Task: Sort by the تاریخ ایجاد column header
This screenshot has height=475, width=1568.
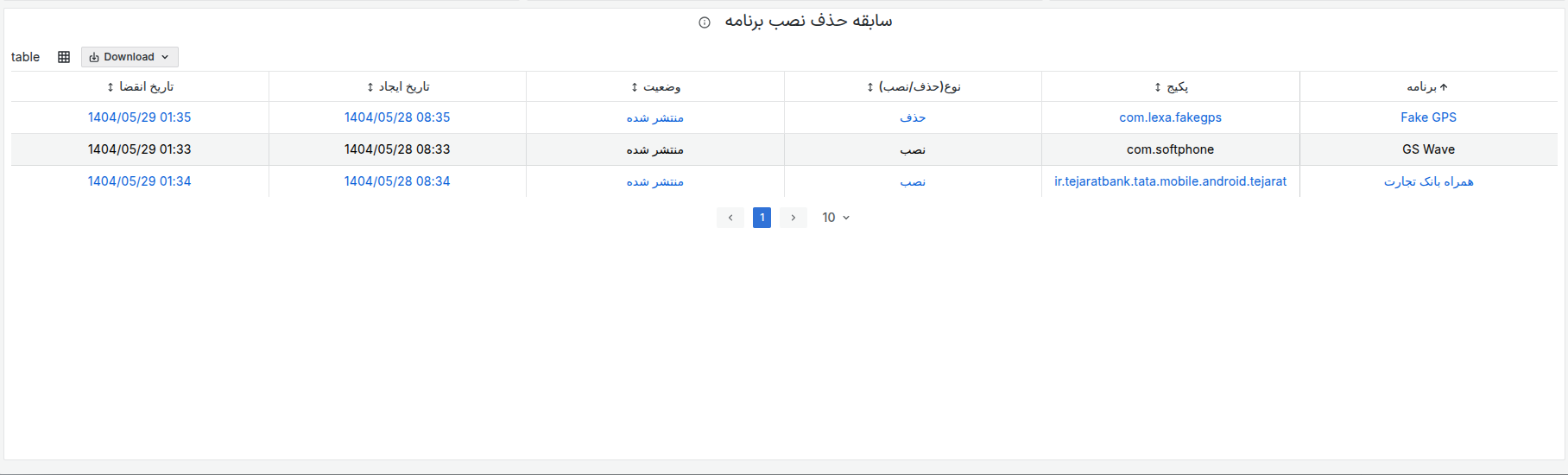Action: pyautogui.click(x=397, y=87)
